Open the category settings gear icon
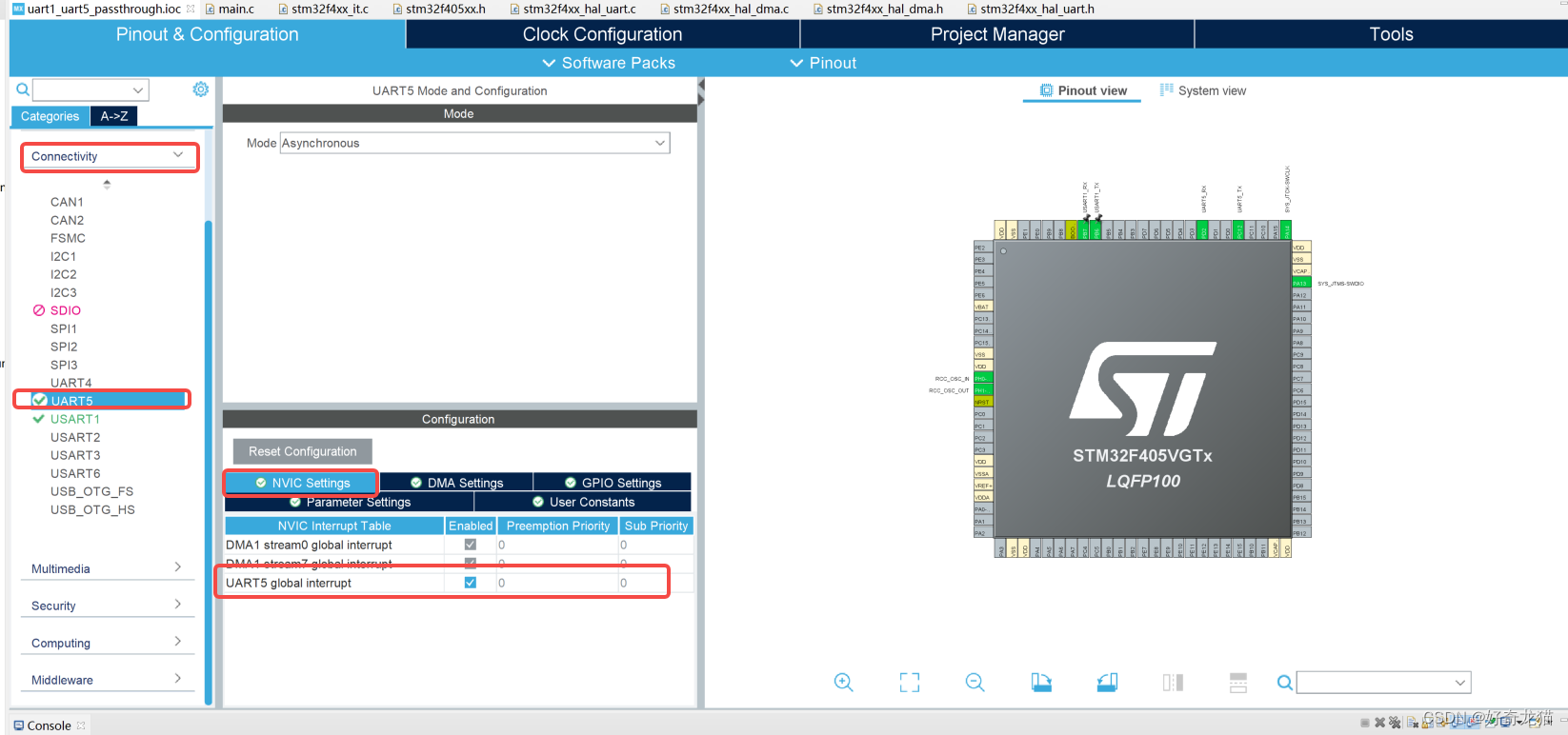 pos(200,89)
